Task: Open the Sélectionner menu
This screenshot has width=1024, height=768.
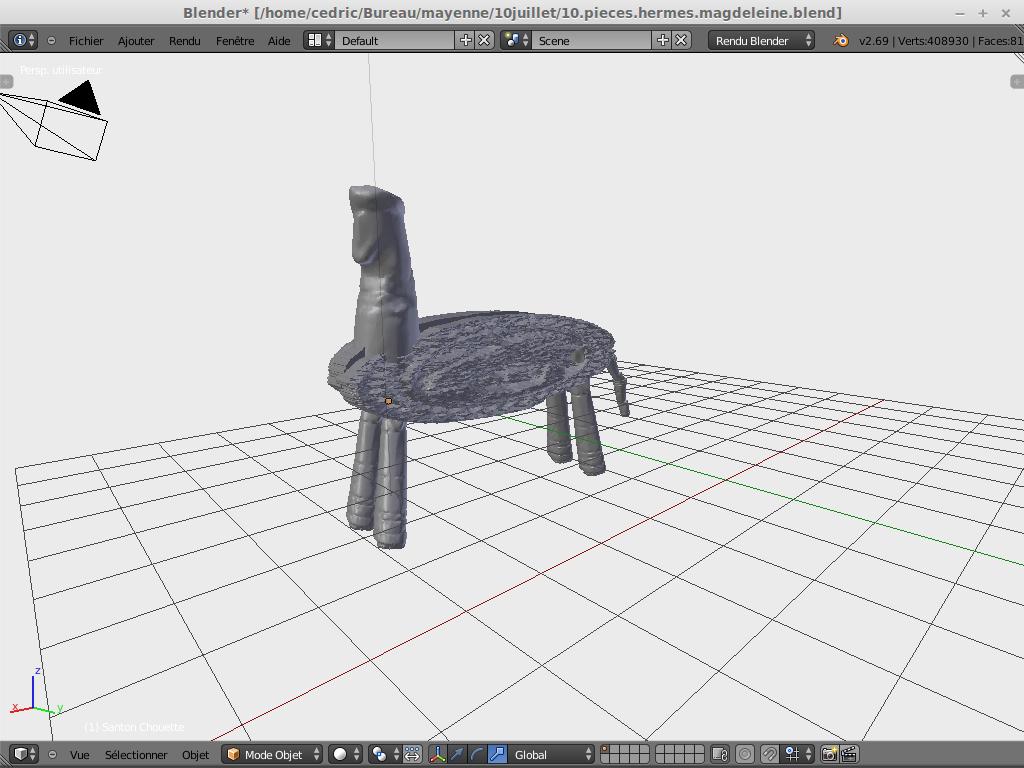Action: (x=136, y=754)
